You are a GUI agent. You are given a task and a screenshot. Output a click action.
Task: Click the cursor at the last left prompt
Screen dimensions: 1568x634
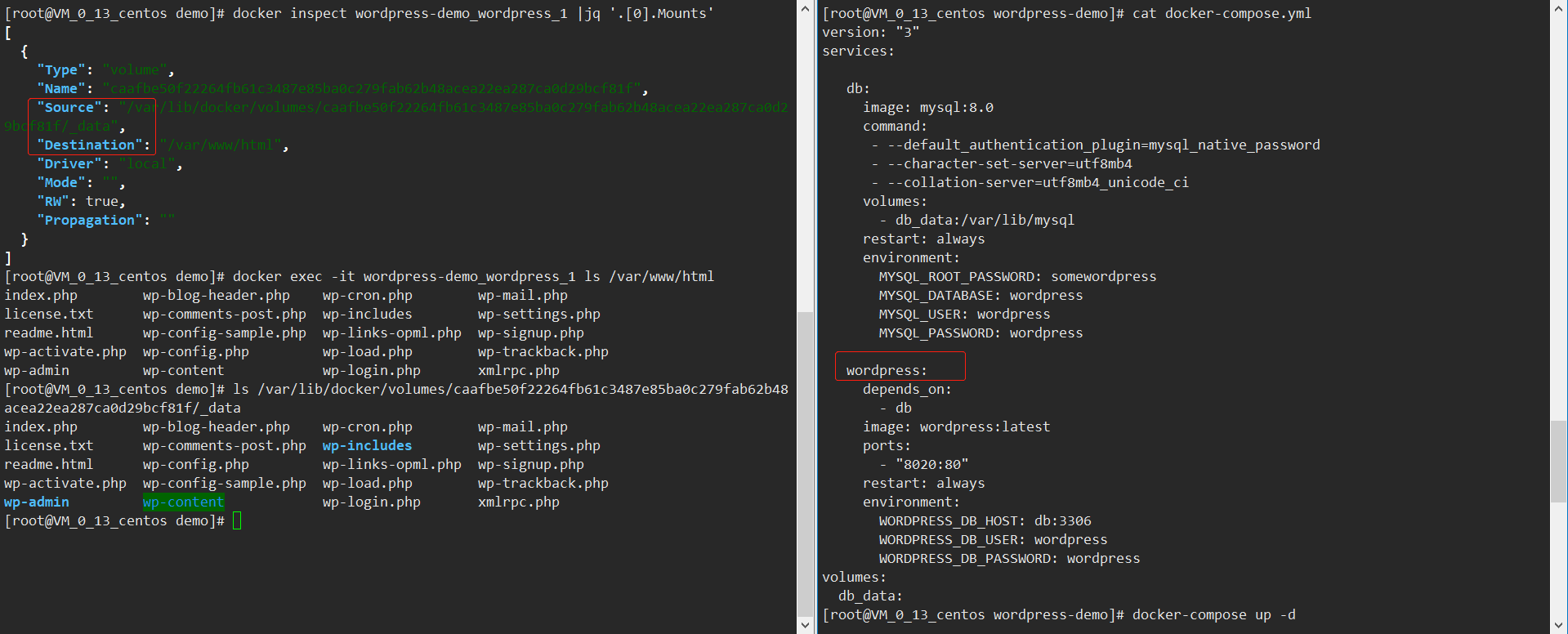click(x=237, y=520)
